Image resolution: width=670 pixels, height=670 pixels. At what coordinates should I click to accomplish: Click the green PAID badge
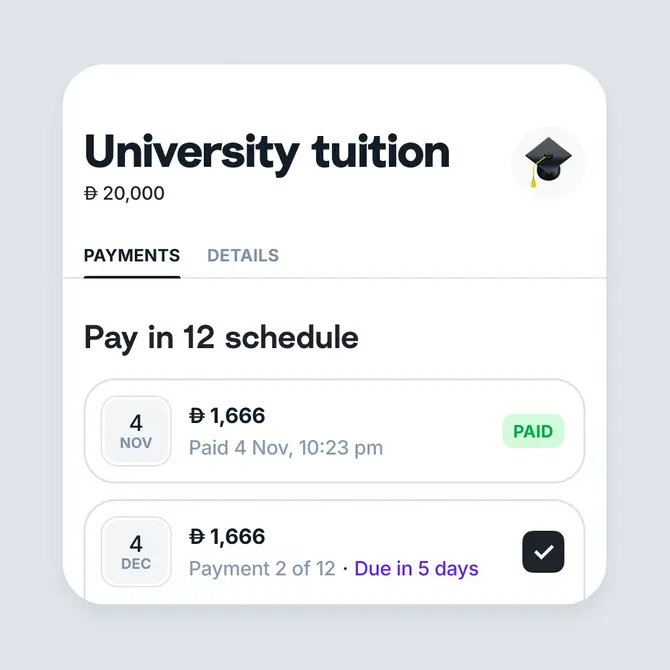tap(533, 432)
